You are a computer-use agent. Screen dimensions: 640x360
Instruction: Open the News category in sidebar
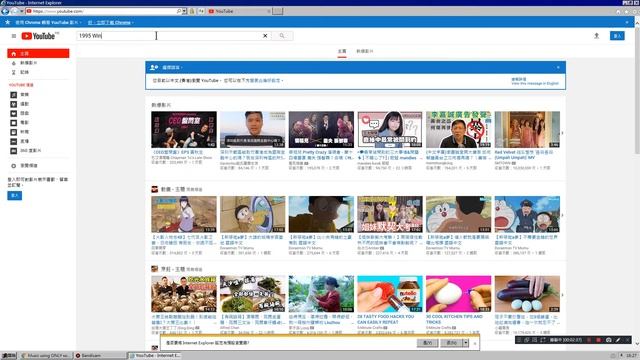[x=20, y=132]
